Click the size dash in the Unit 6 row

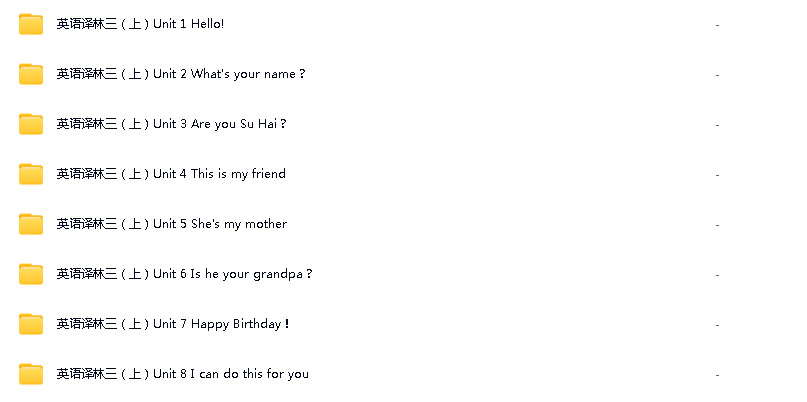pyautogui.click(x=717, y=274)
